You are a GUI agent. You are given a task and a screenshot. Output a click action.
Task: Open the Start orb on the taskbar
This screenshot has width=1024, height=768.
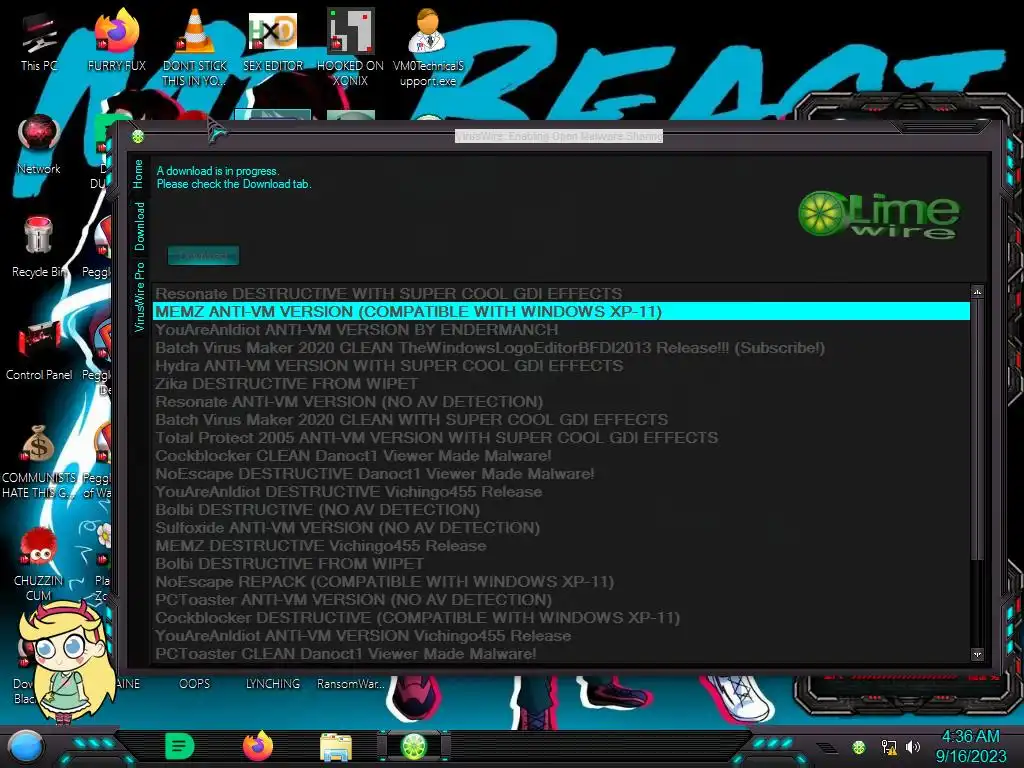[25, 747]
